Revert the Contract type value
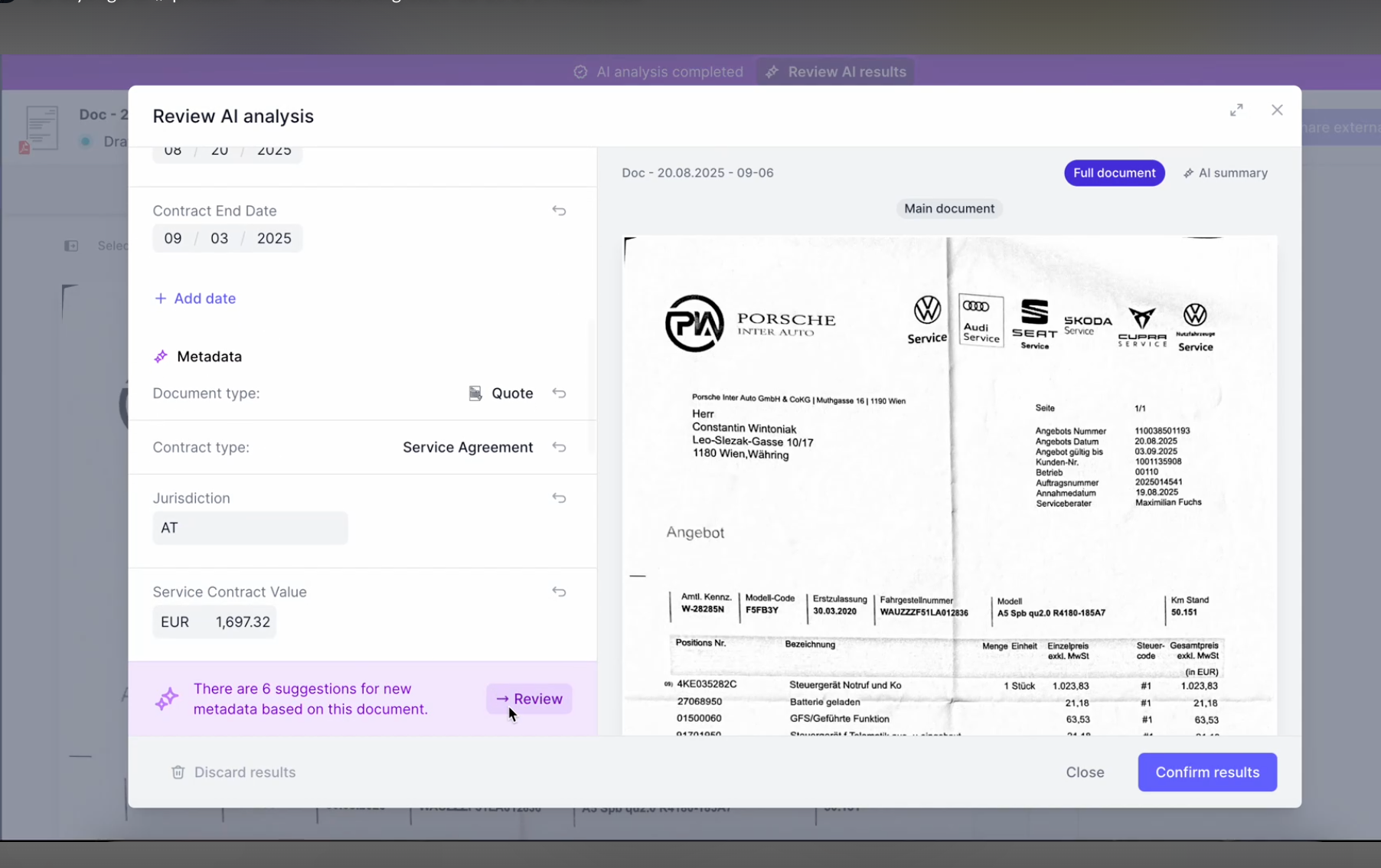Viewport: 1381px width, 868px height. [x=559, y=447]
